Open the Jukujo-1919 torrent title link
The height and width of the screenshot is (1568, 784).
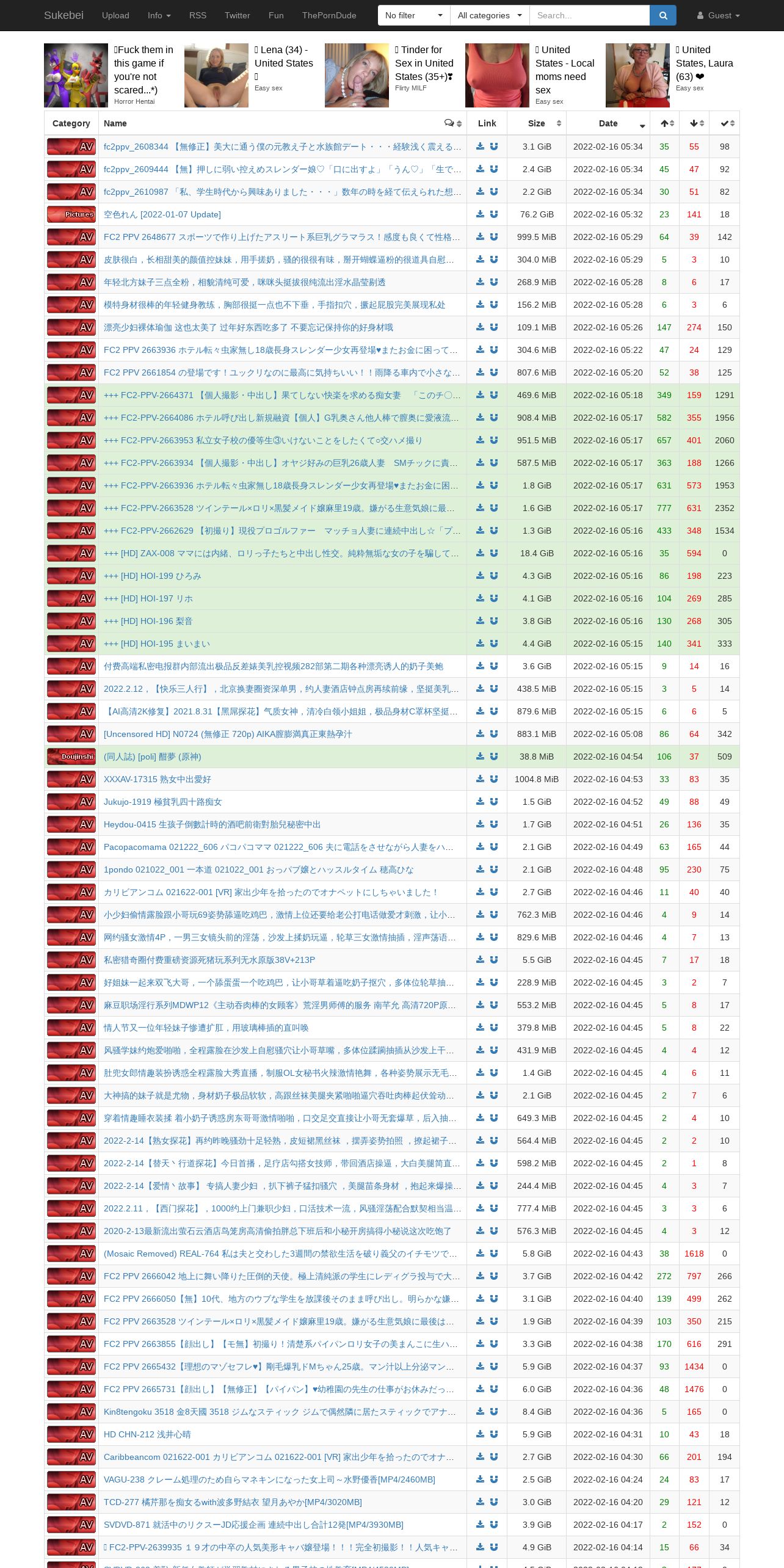[x=163, y=802]
